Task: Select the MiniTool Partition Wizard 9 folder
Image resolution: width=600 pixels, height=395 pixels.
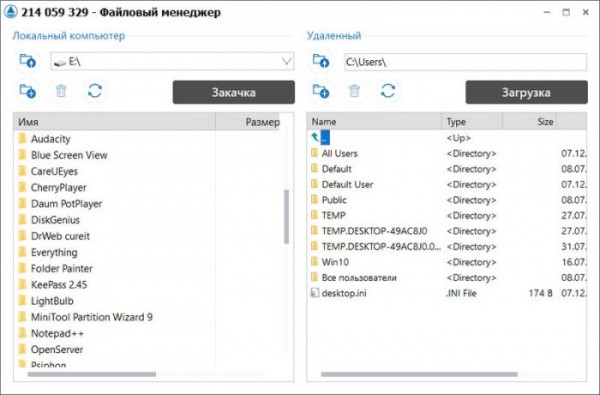Action: (x=85, y=317)
